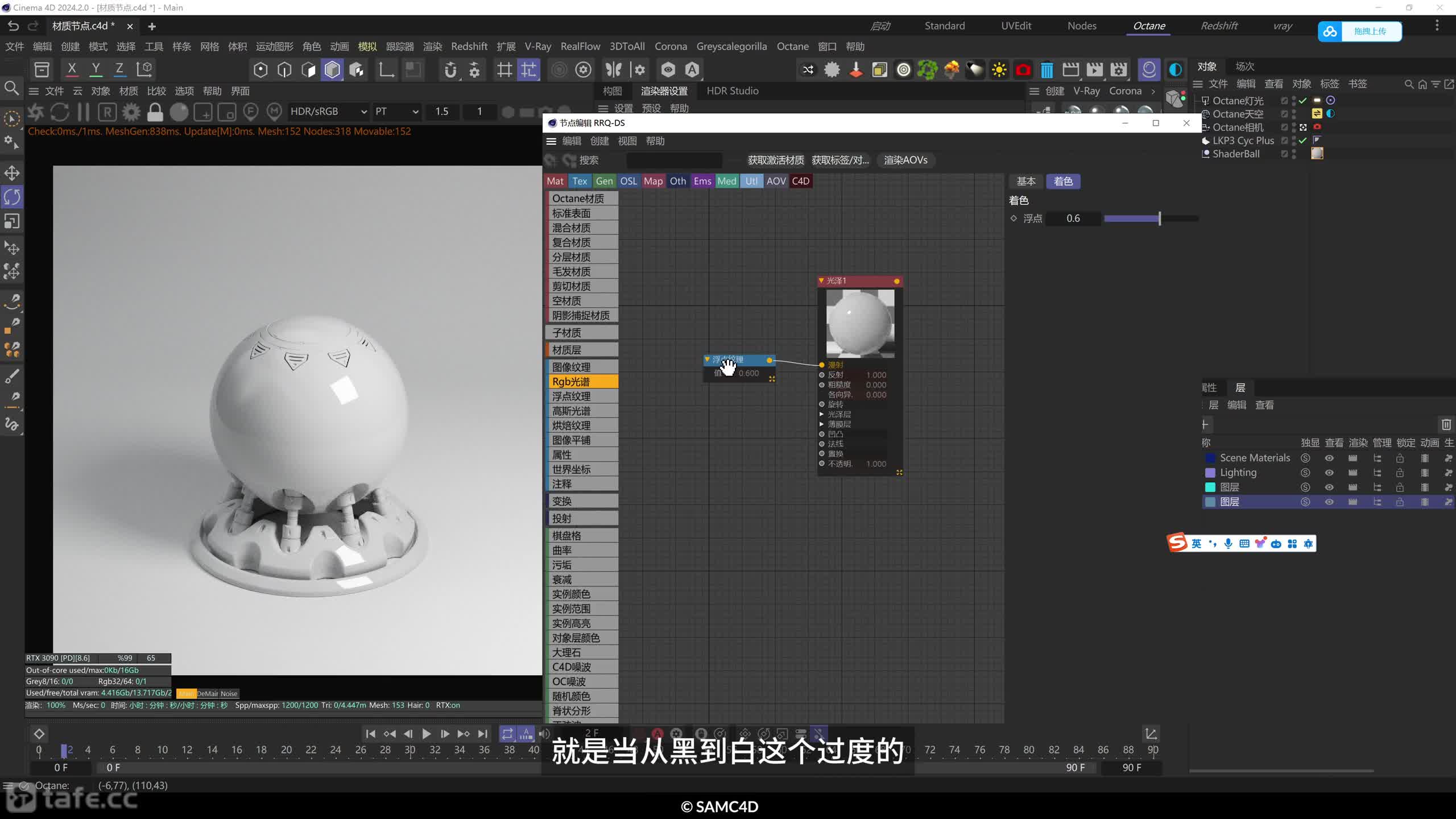Expand right panel tabs chevron after Corona
This screenshot has width=1456, height=819.
pyautogui.click(x=1153, y=91)
